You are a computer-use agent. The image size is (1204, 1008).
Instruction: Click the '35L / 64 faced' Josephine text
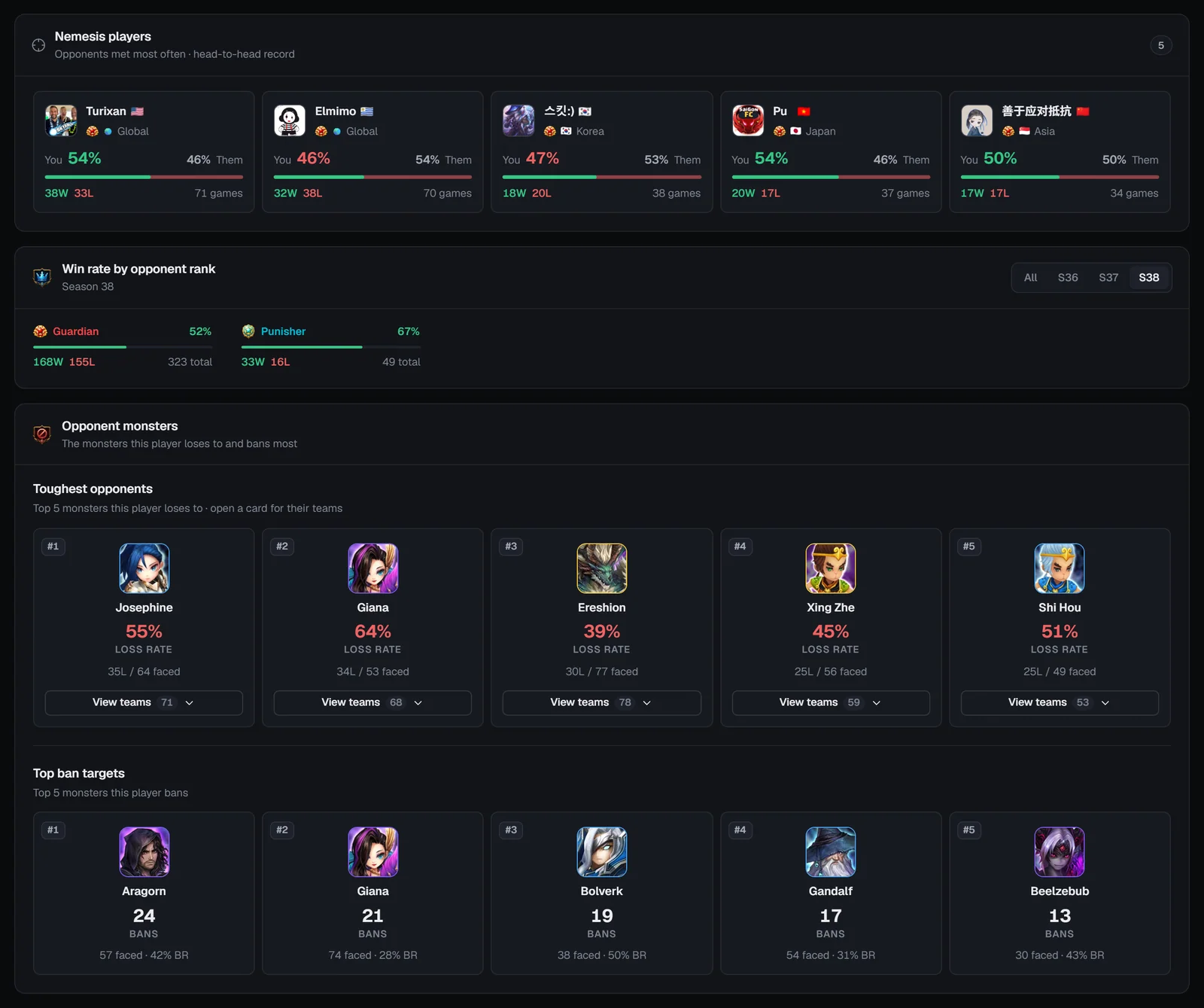144,671
